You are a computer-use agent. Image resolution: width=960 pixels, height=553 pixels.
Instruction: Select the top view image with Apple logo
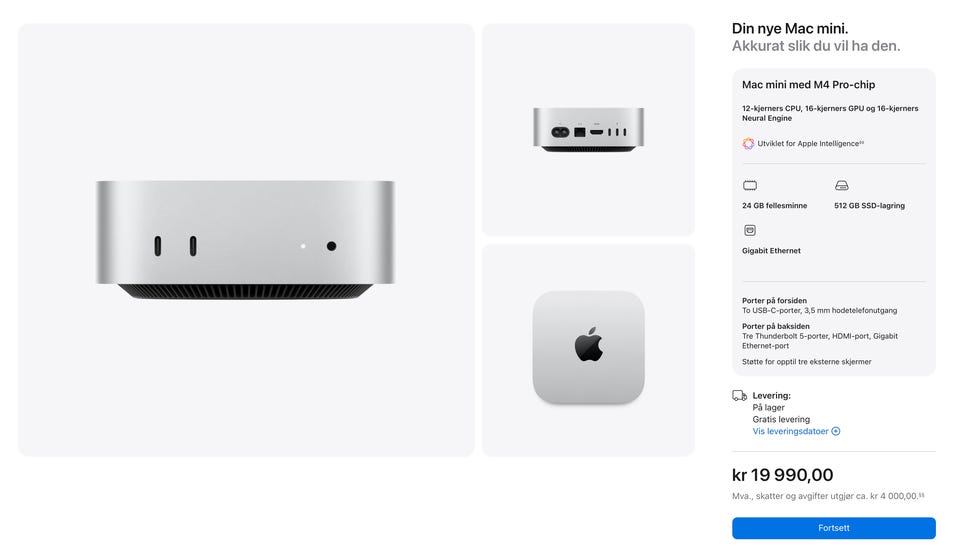588,350
